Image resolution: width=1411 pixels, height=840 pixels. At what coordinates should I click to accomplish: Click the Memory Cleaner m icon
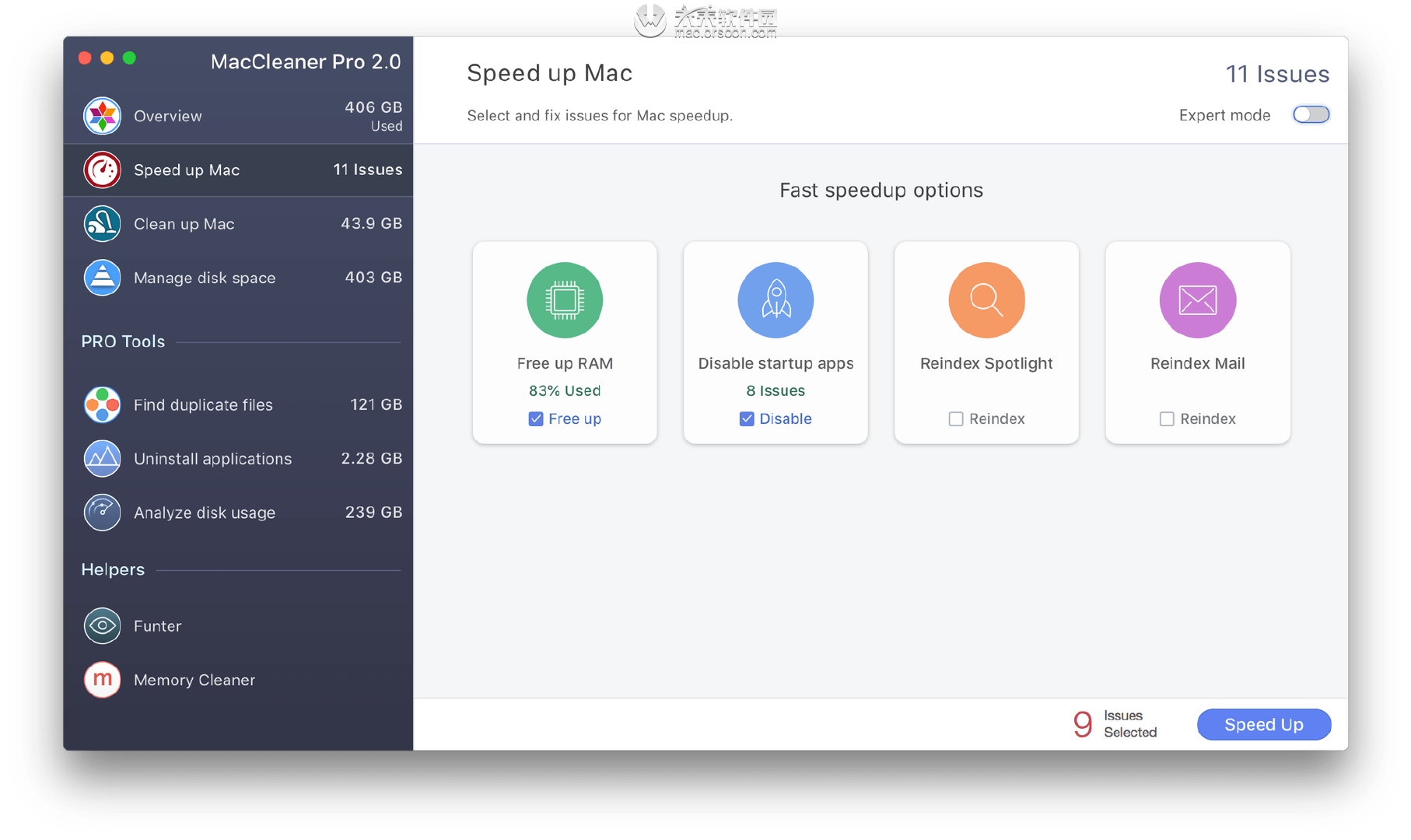click(x=102, y=680)
